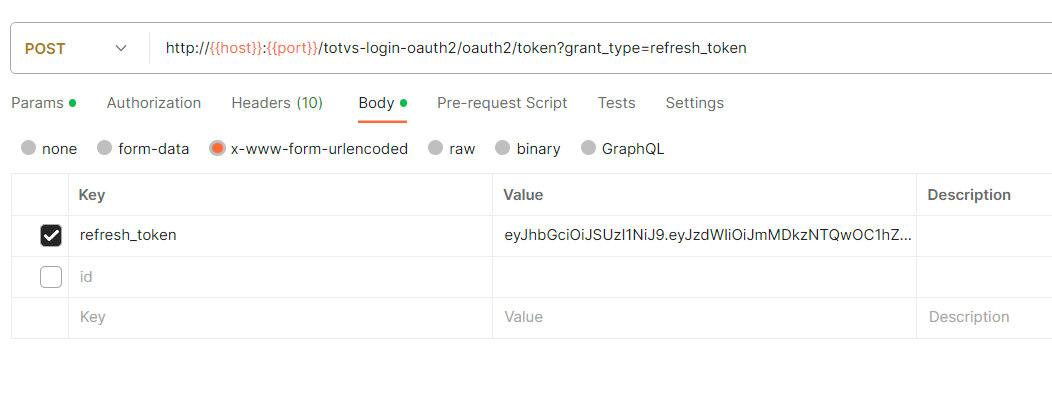Open the Settings tab
Viewport: 1052px width, 400px height.
coord(694,103)
